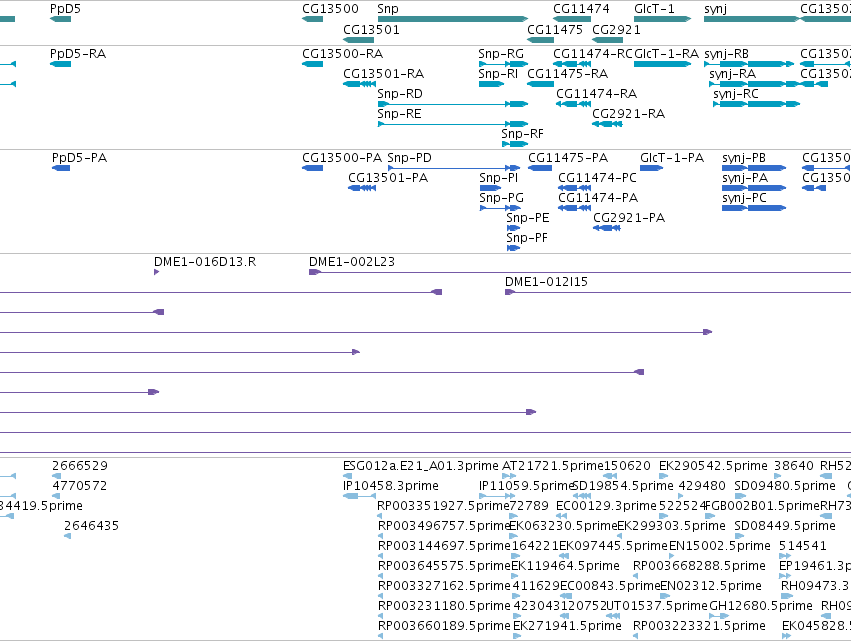
Task: Open the DME1-012I15 clone label
Action: point(546,282)
